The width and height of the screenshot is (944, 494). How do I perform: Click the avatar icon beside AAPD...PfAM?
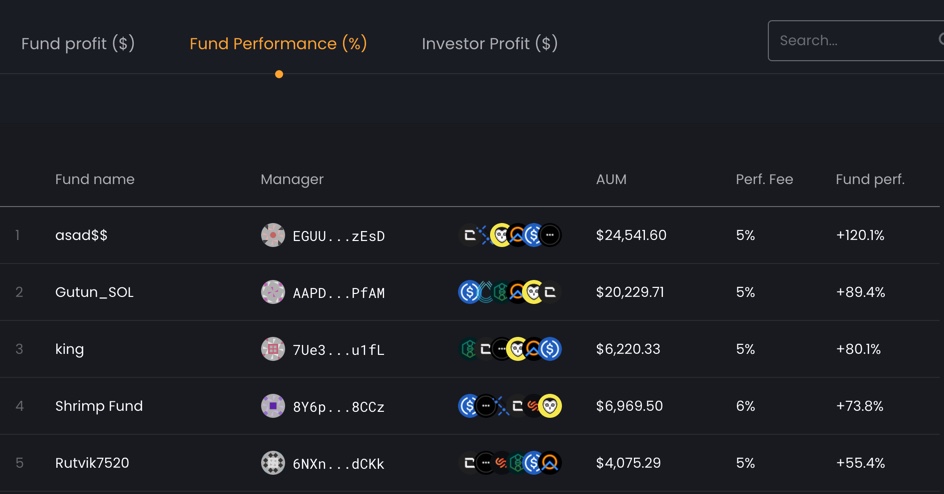coord(273,292)
